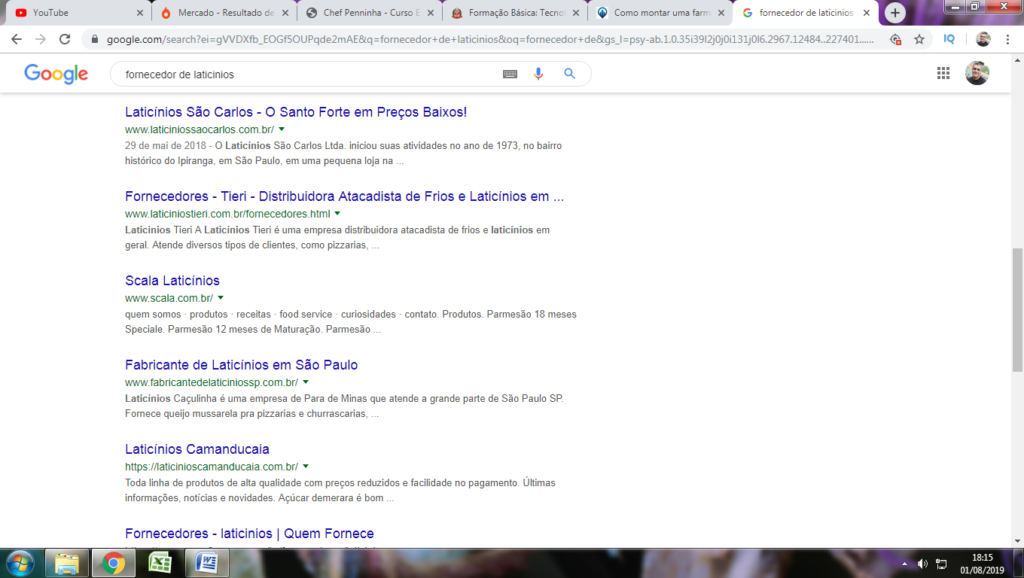Open the taskbar clock showing 18:15
Screen dimensions: 1024x578
pyautogui.click(x=982, y=564)
